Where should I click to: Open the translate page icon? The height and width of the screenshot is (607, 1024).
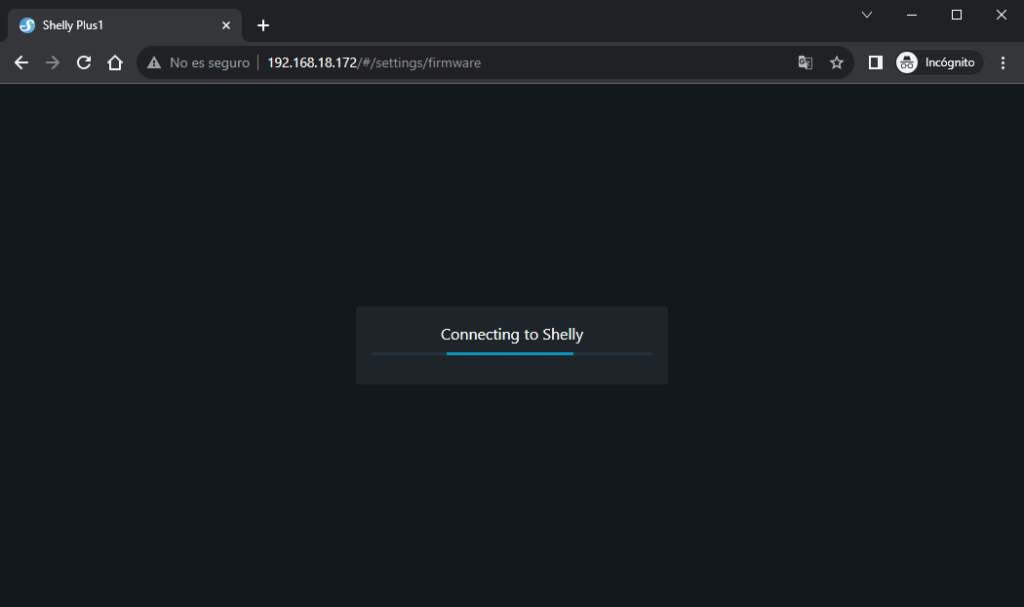tap(805, 63)
